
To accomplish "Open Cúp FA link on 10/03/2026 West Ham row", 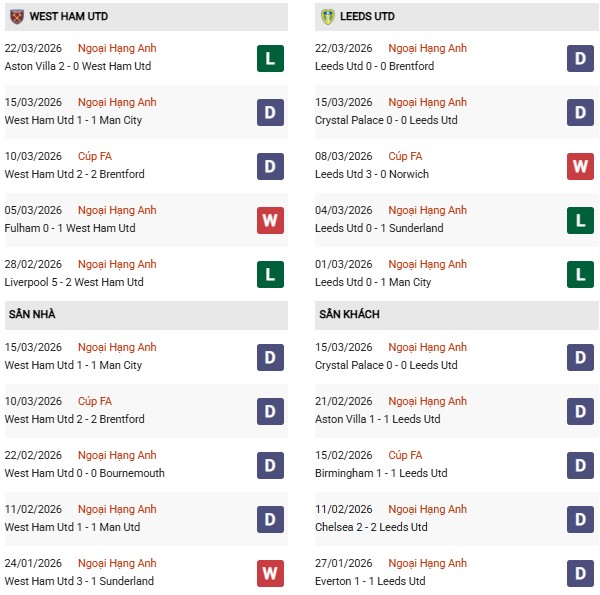I will (95, 156).
